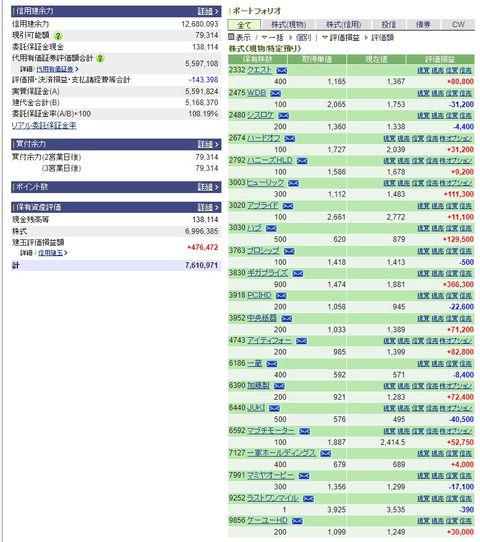The width and height of the screenshot is (480, 542).
Task: Click help icon next to 代用有価証券評価額合計
Action: pyautogui.click(x=100, y=58)
